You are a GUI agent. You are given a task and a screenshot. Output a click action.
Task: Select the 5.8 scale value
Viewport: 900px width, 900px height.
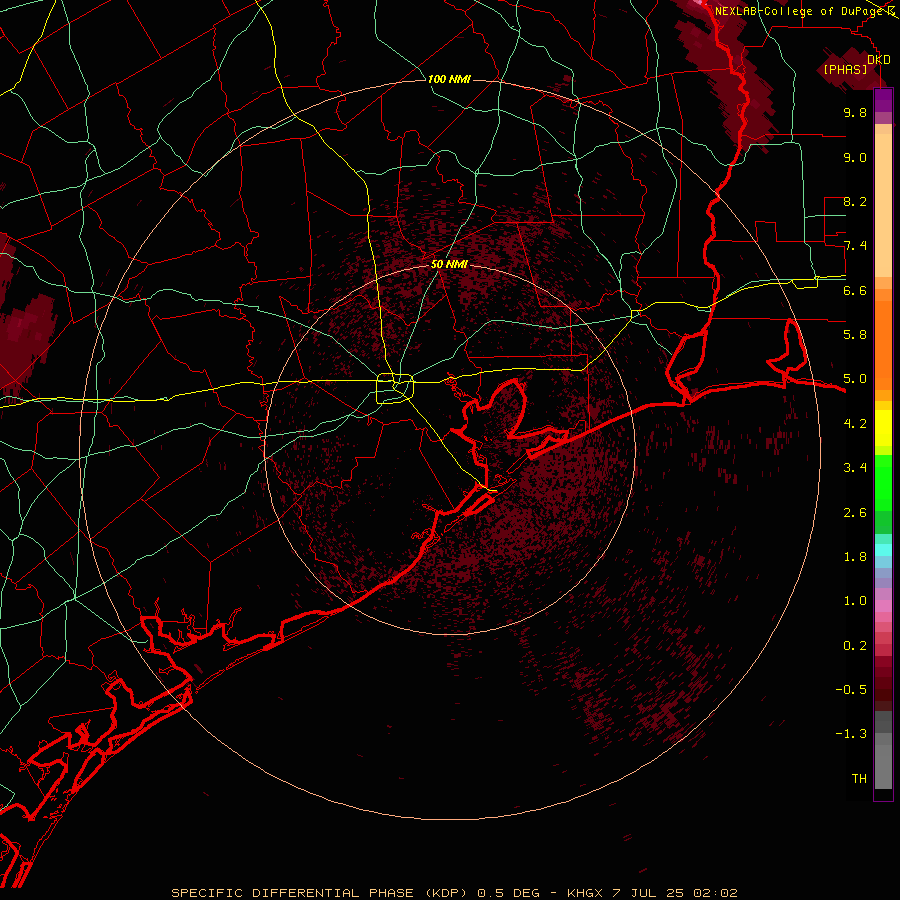(x=855, y=335)
